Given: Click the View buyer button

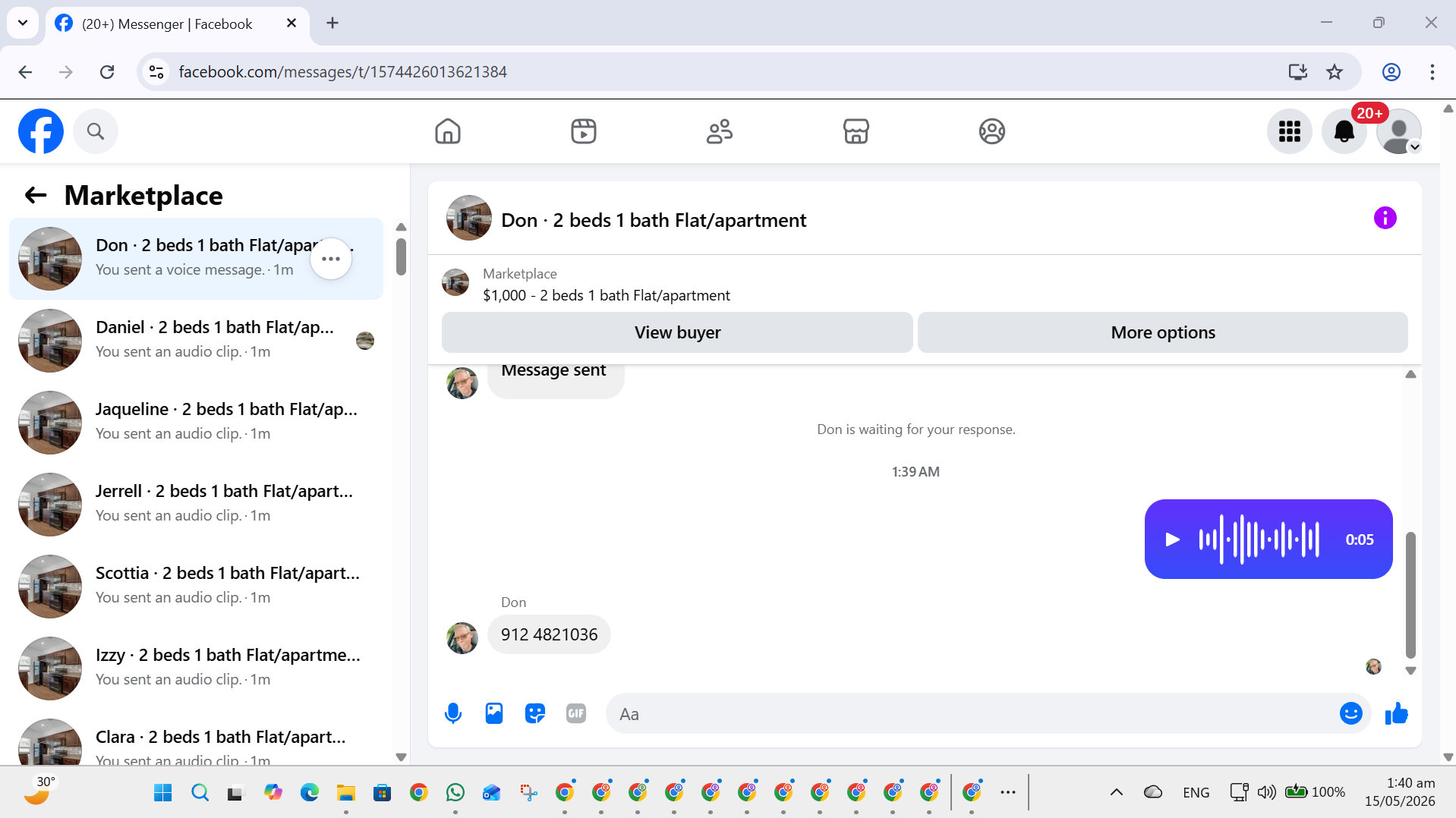Looking at the screenshot, I should click(x=677, y=332).
